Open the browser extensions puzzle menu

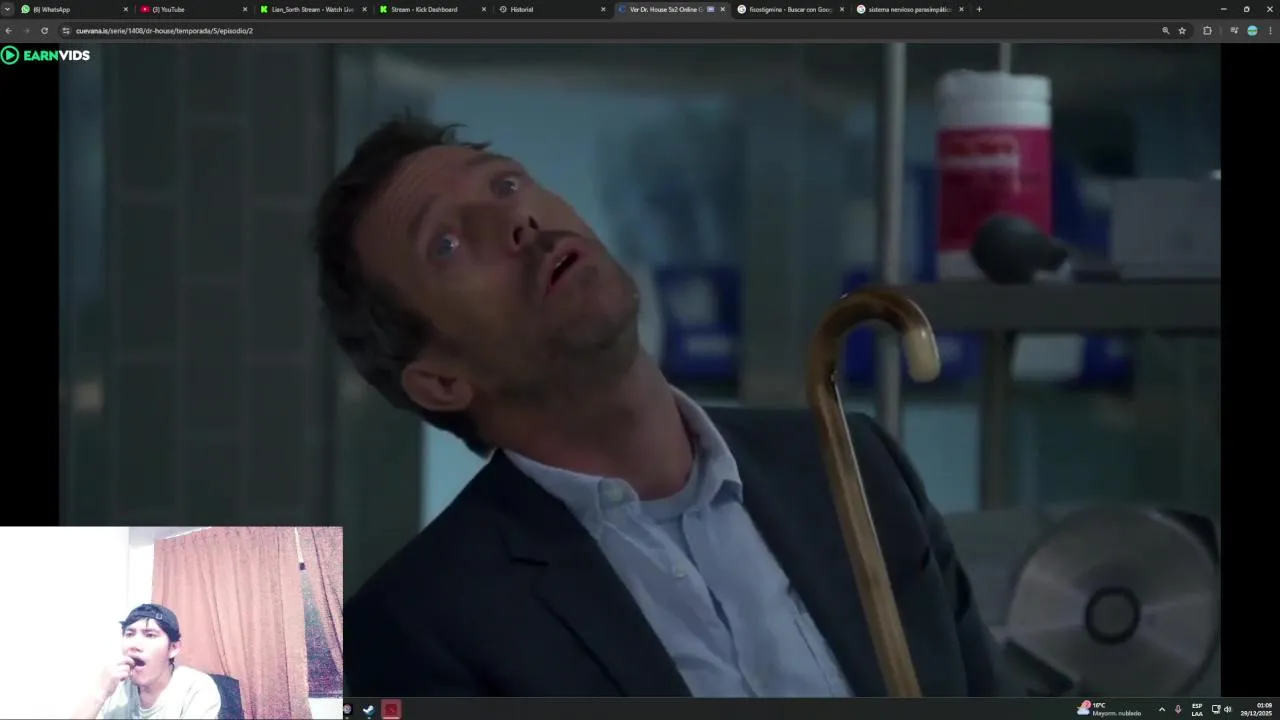(1207, 31)
